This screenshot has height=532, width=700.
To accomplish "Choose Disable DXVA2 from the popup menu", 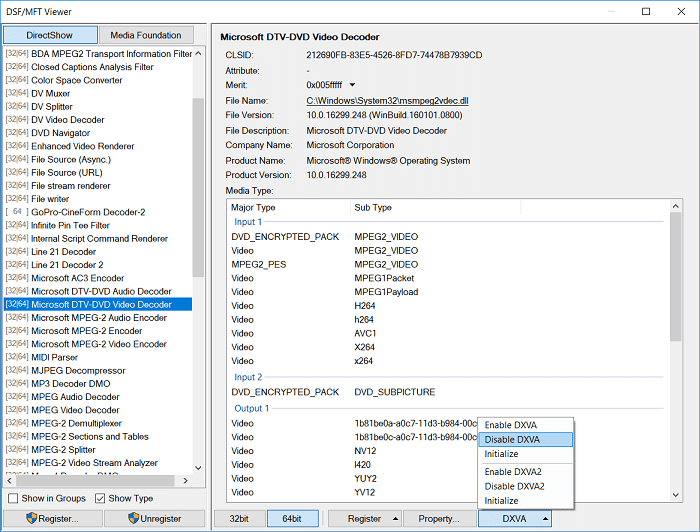I will coord(525,486).
